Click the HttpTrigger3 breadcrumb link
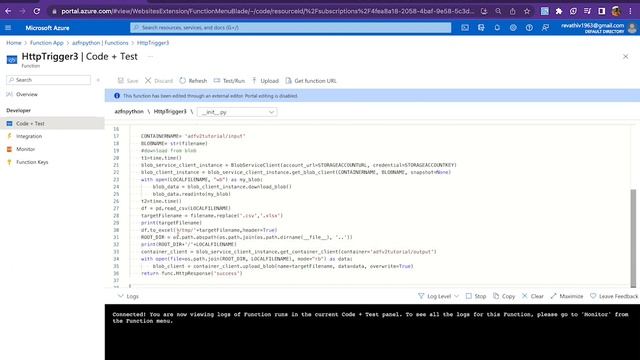The image size is (640, 360). [x=153, y=43]
